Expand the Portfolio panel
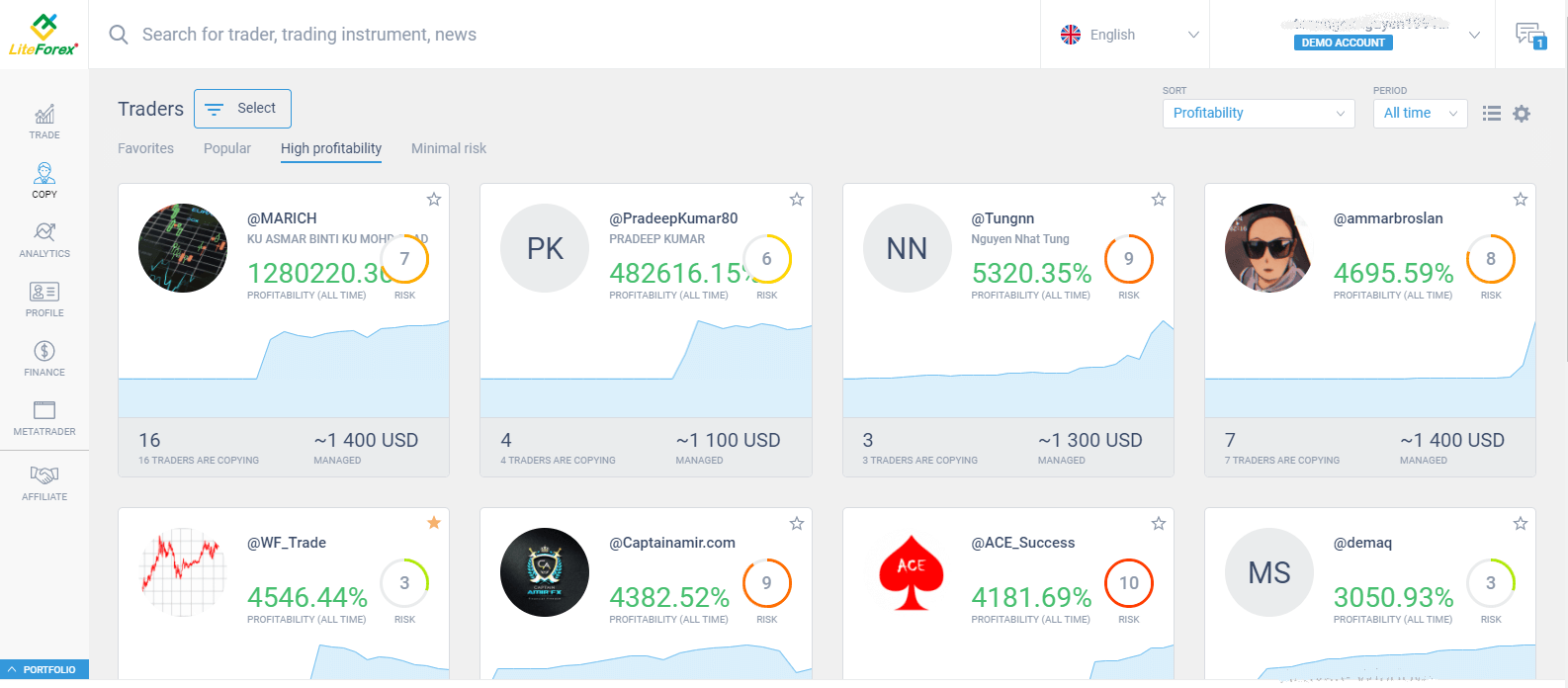Screen dimensions: 1568x688 click(44, 669)
